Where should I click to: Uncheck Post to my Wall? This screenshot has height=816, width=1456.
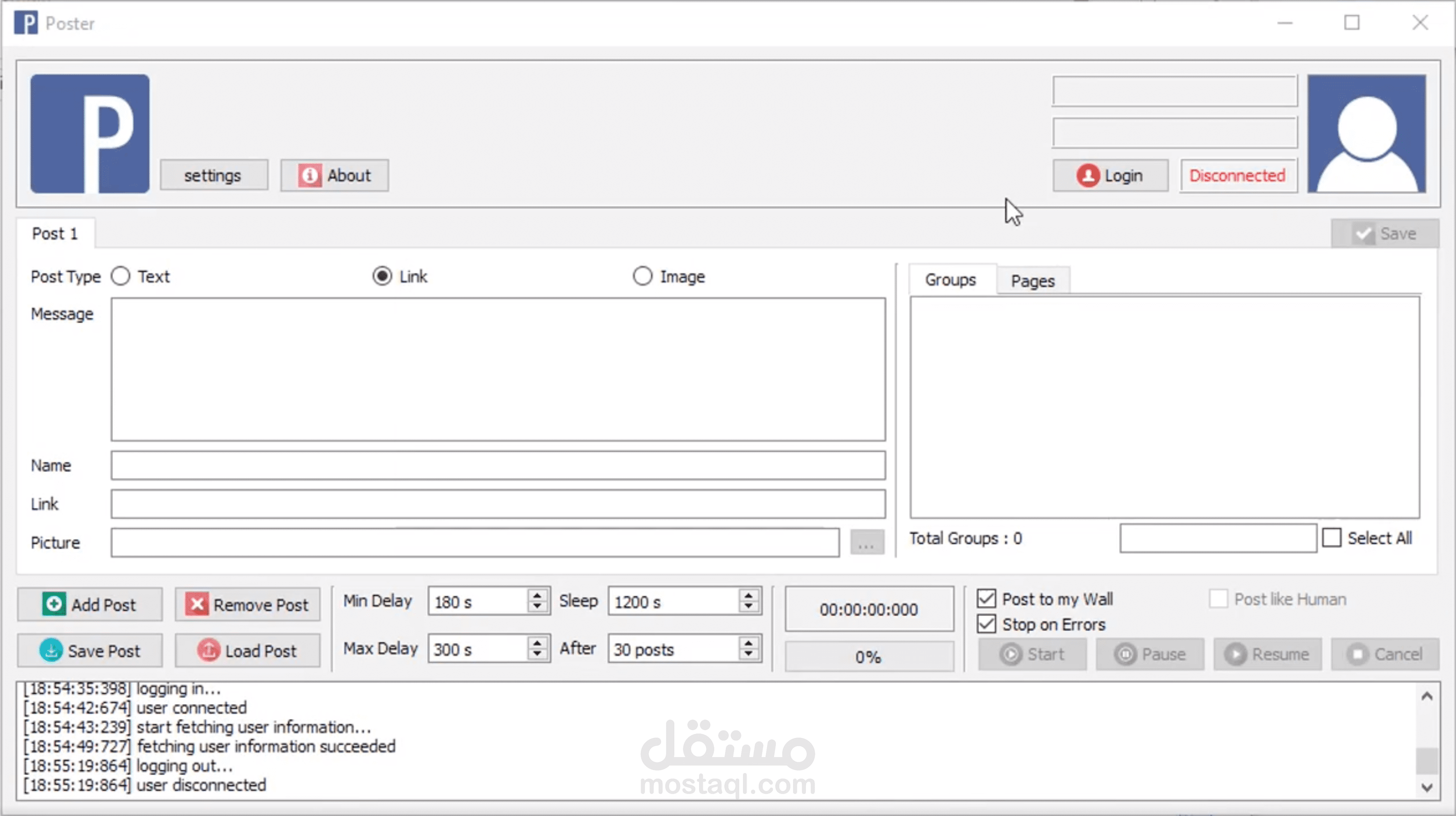(986, 599)
